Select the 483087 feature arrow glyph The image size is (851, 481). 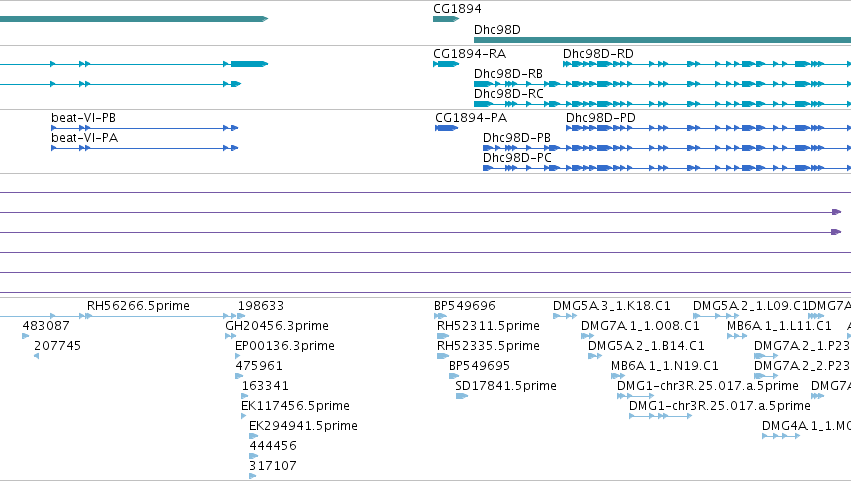point(26,336)
